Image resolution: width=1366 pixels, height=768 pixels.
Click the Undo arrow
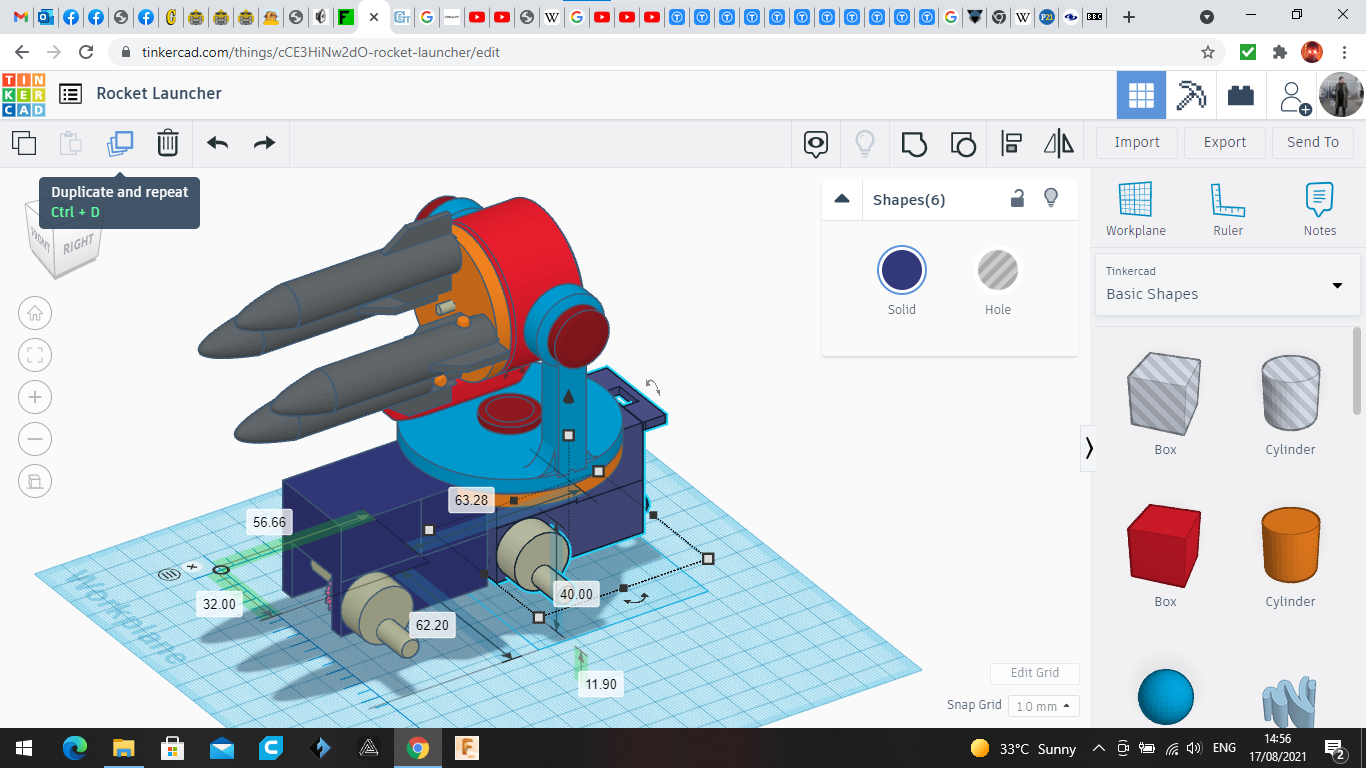[x=218, y=143]
